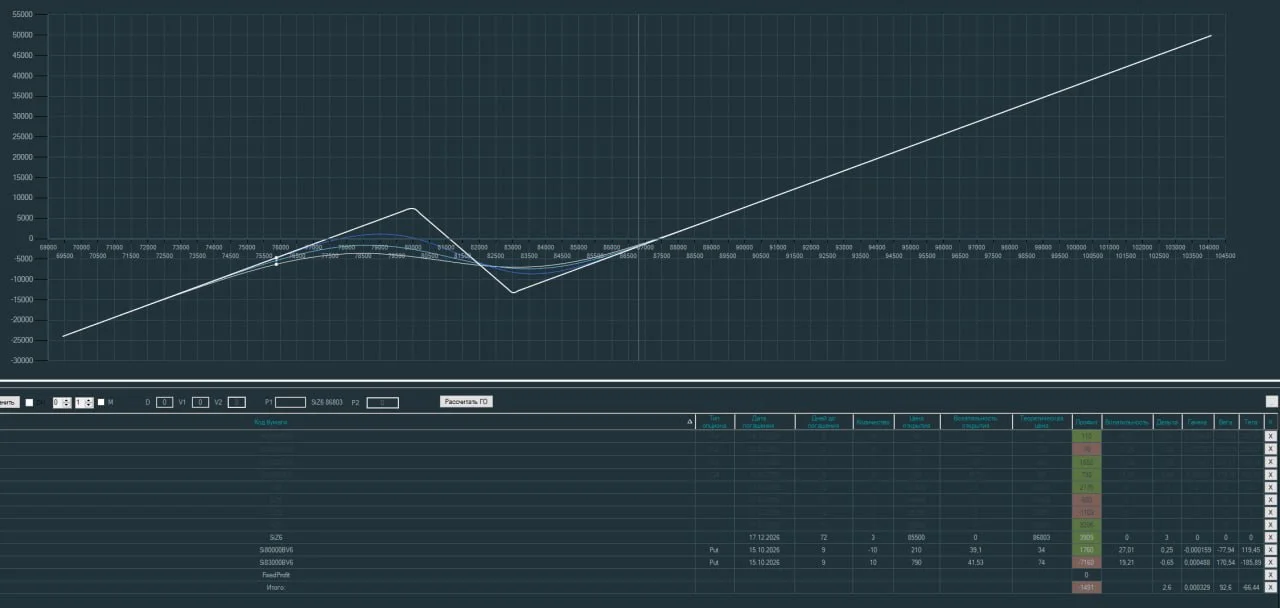Click the Рассчитать ГО button
Screen dimensions: 1280x608
click(466, 402)
